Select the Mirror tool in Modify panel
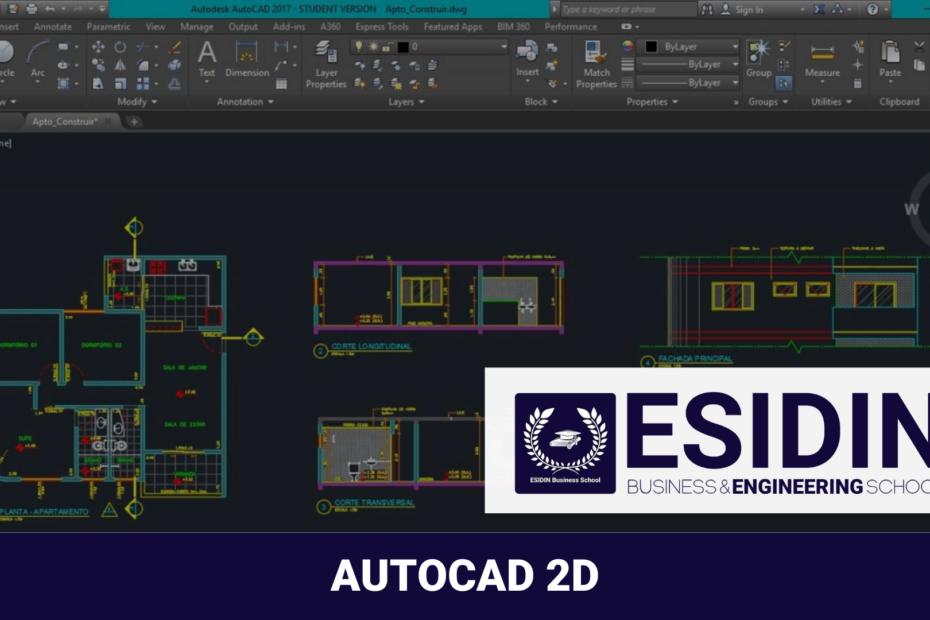The image size is (930, 620). point(118,66)
